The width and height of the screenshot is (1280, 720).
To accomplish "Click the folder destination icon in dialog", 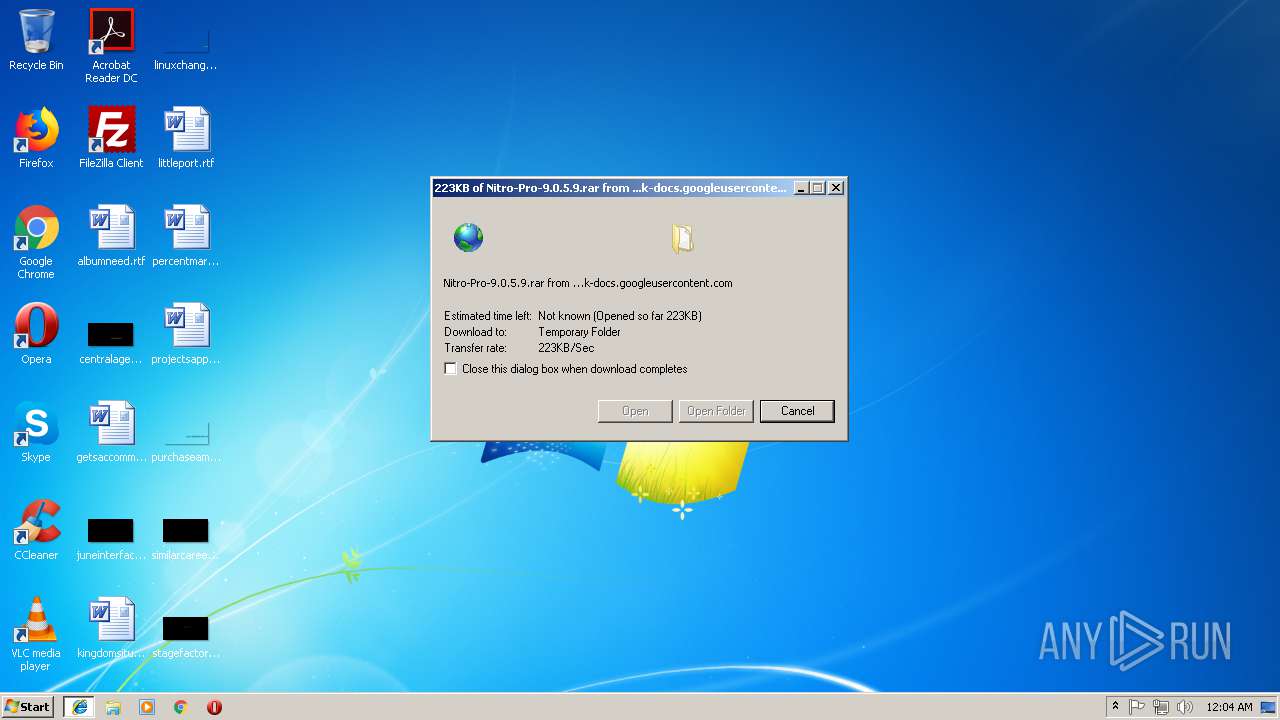I will pyautogui.click(x=682, y=238).
